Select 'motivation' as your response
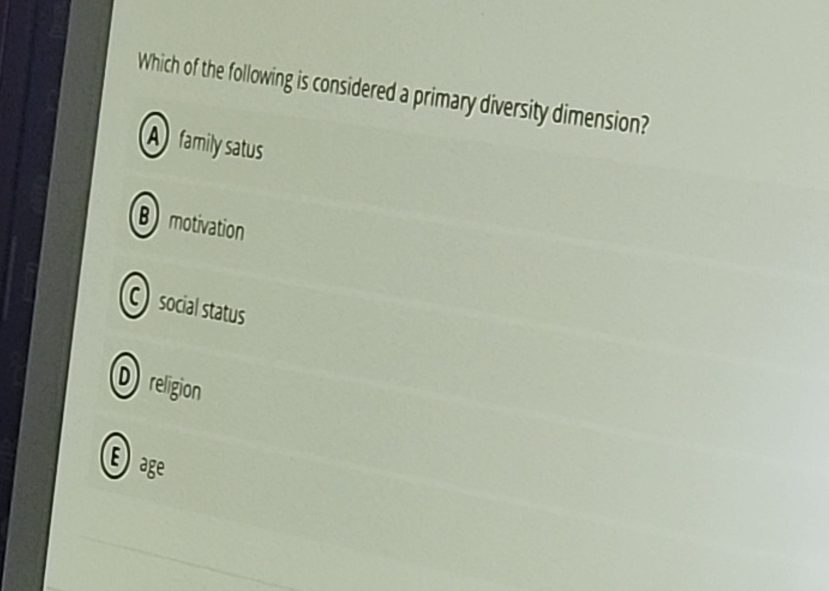Screen dimensions: 829x591 207,227
